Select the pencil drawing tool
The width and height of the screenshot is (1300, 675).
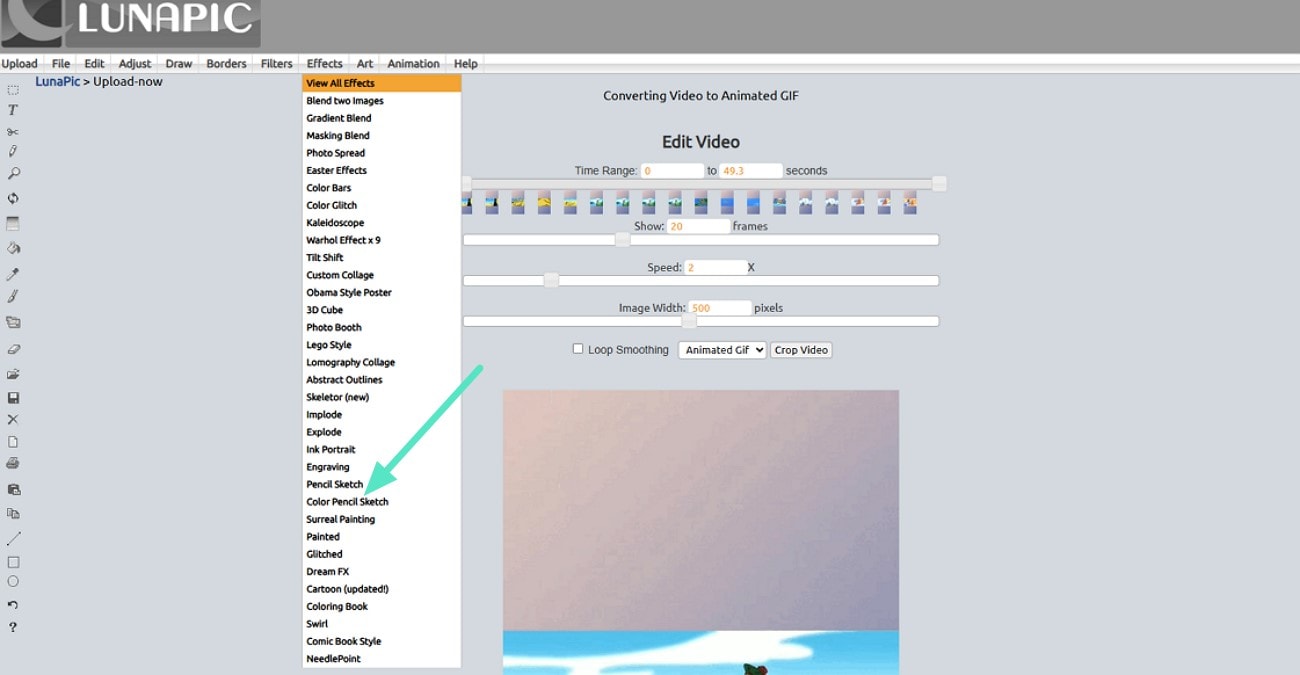coord(13,151)
